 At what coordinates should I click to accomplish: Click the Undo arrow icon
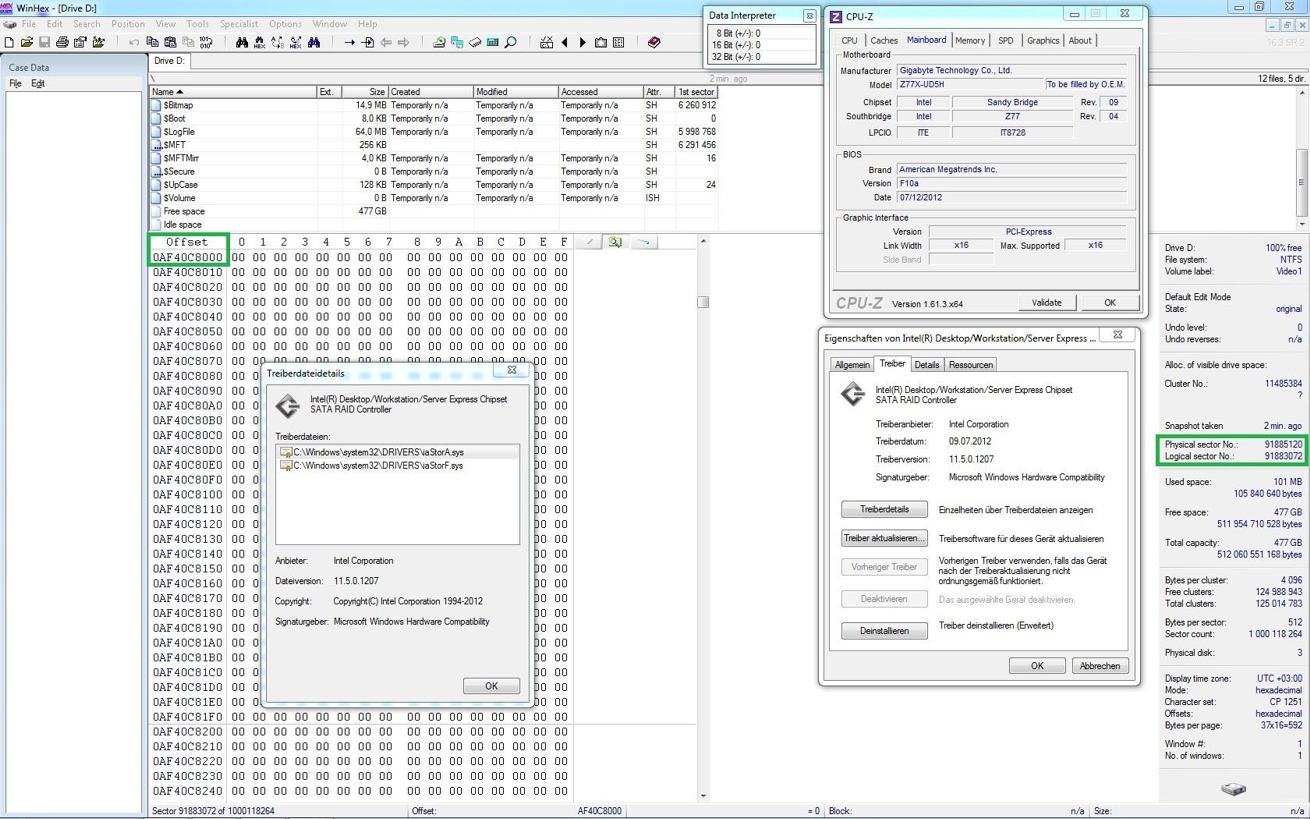134,42
